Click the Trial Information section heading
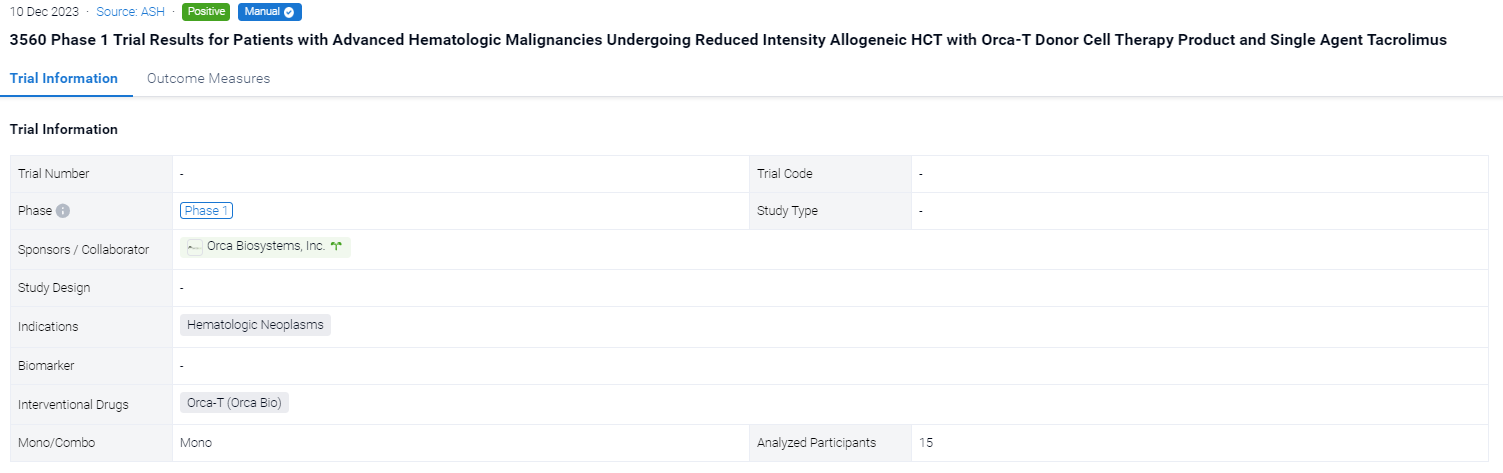1503x473 pixels. (x=64, y=129)
